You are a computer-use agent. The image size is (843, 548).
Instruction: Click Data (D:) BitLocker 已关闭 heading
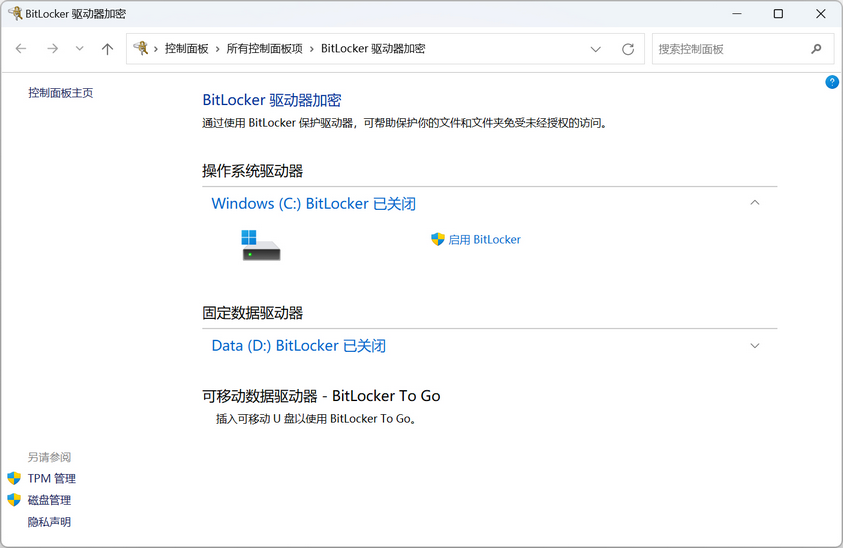point(298,346)
